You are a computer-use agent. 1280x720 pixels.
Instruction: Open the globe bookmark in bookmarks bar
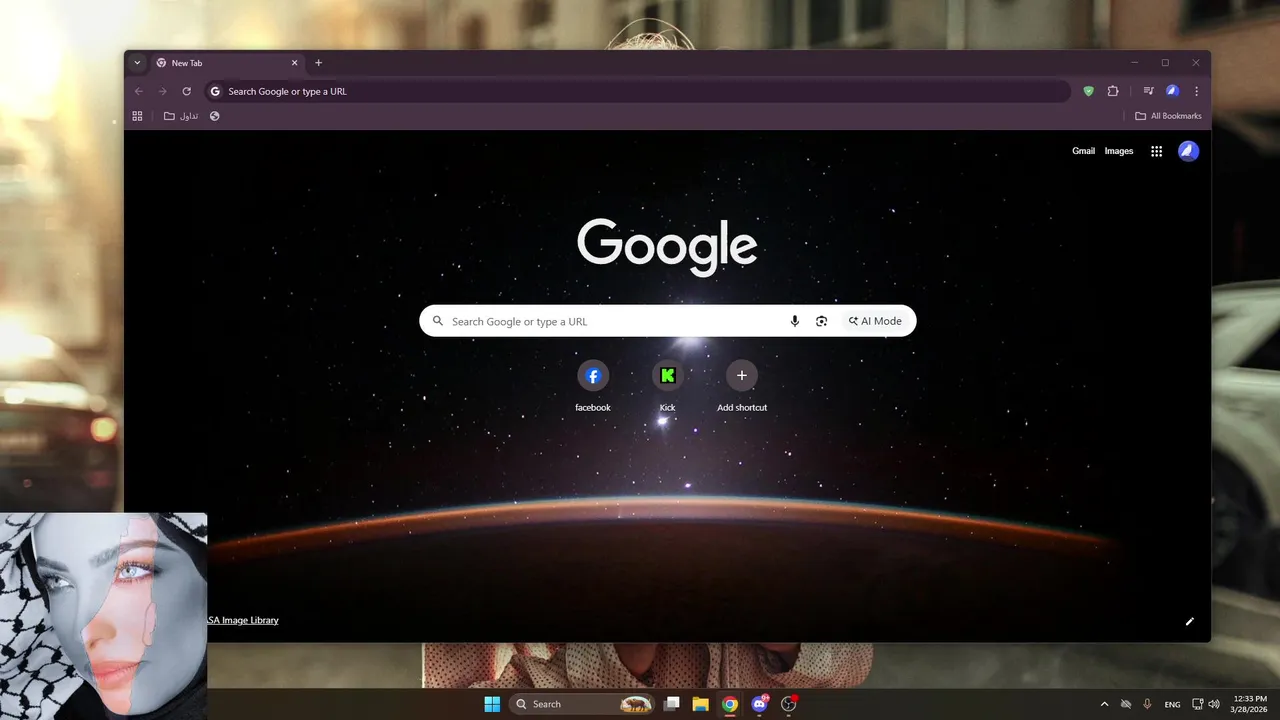[x=214, y=116]
